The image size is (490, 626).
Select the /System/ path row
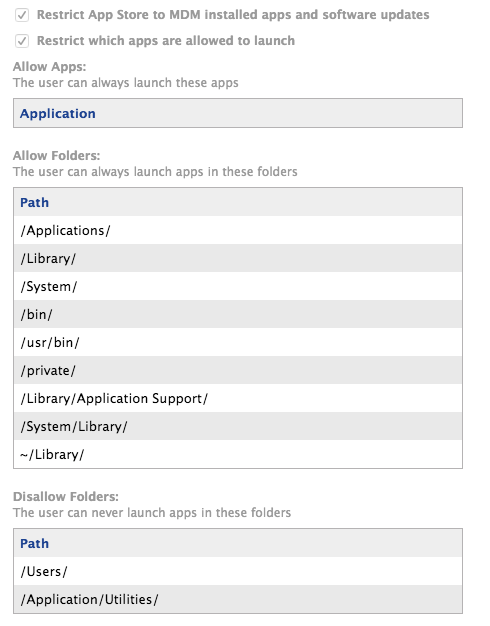[x=238, y=286]
